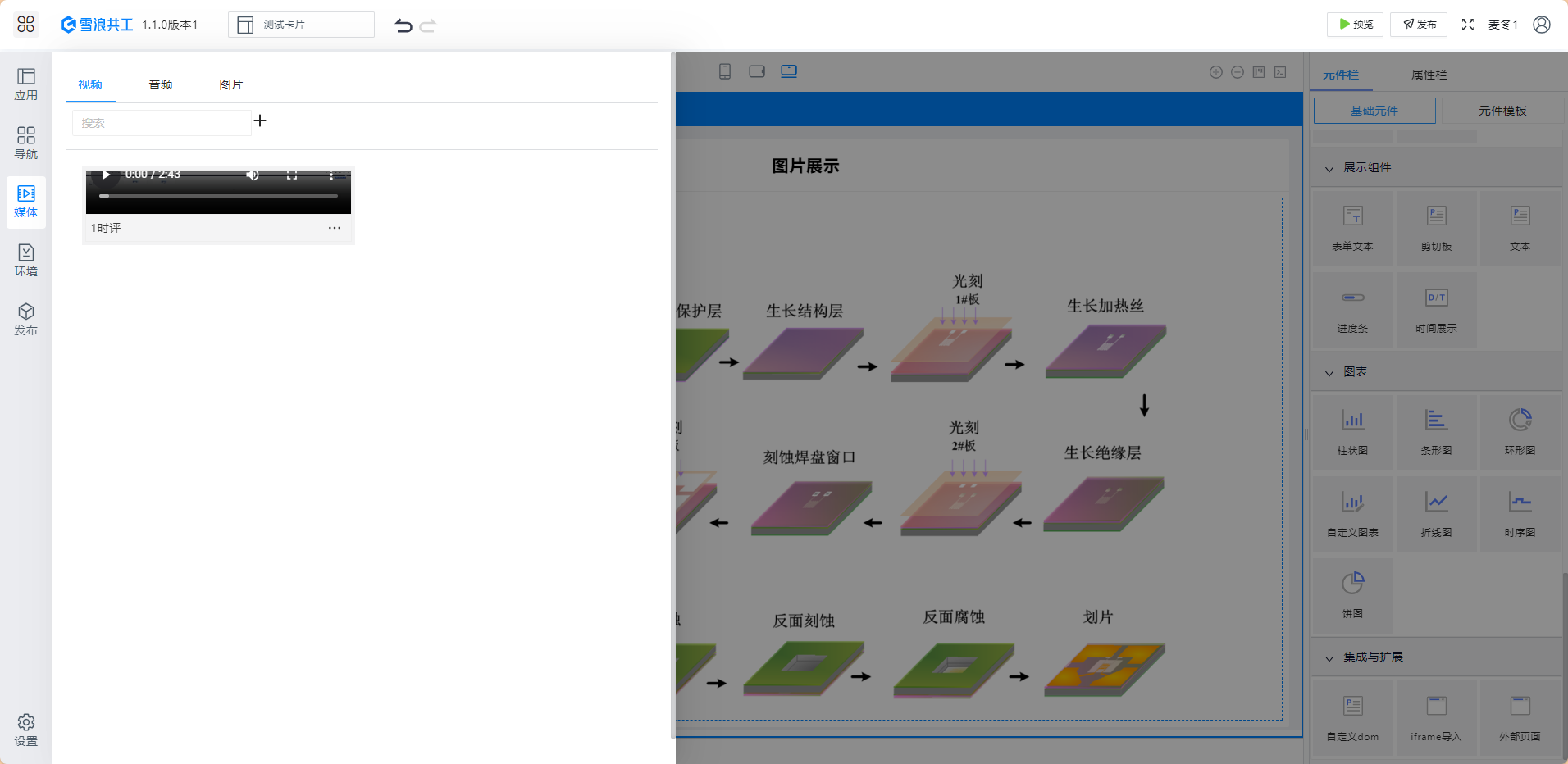Open the 环境 sidebar section
The image size is (1568, 764).
coord(26,261)
